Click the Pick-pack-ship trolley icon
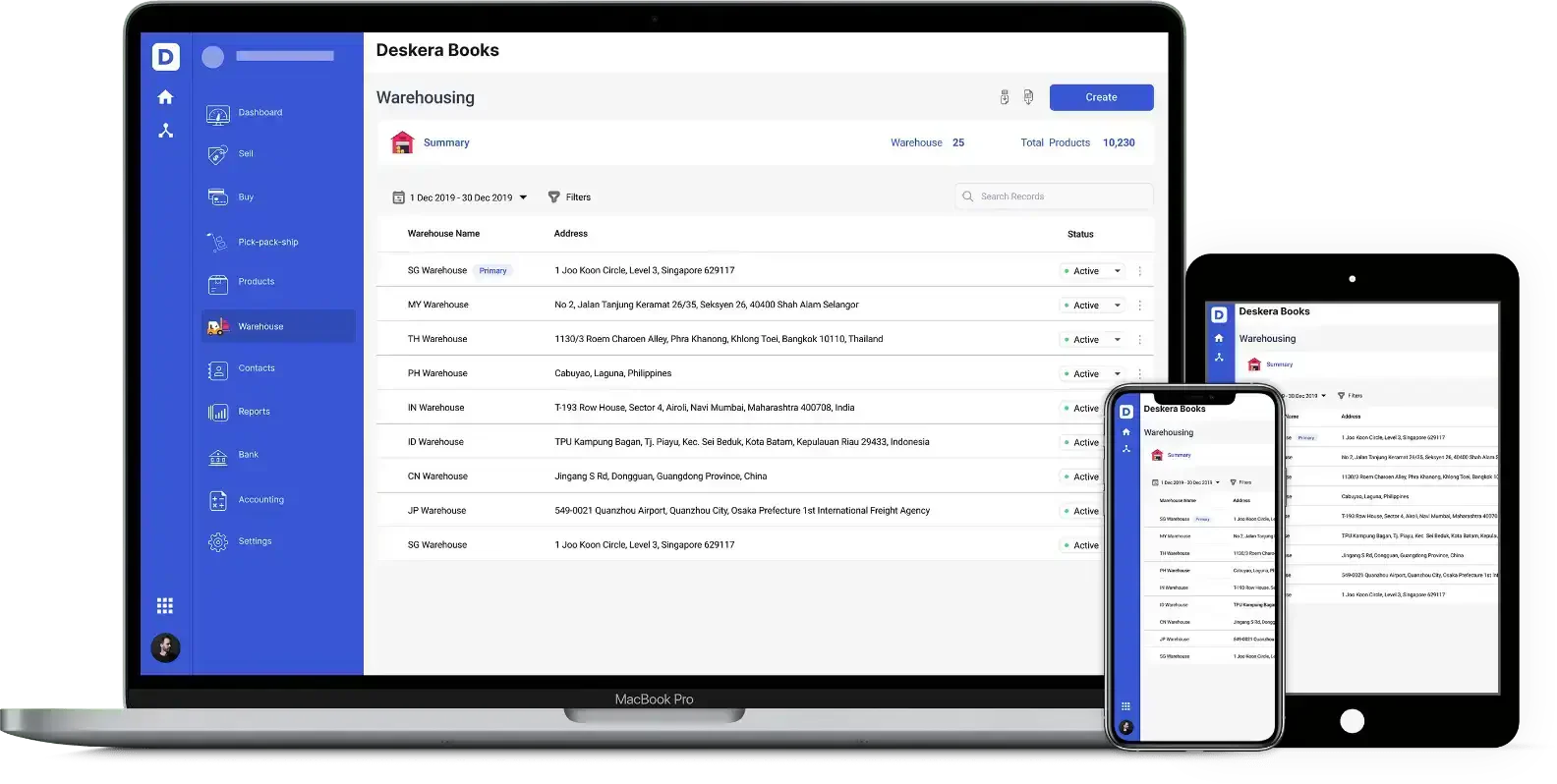This screenshot has width=1557, height=784. coord(217,242)
